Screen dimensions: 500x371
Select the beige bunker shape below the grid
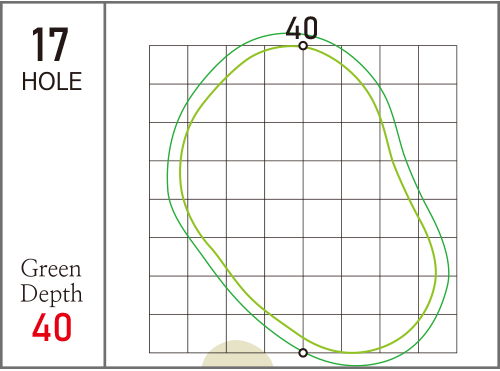(x=237, y=354)
